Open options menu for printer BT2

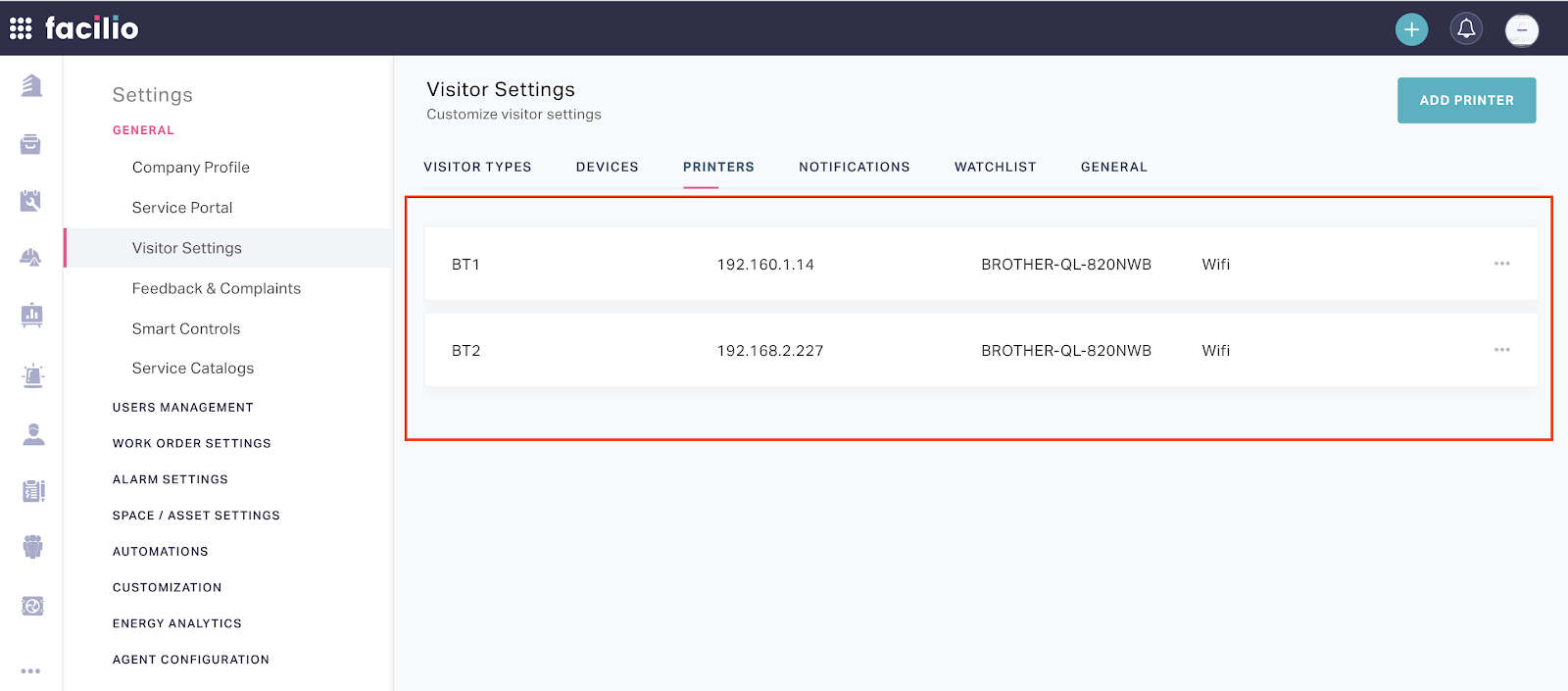(x=1501, y=350)
